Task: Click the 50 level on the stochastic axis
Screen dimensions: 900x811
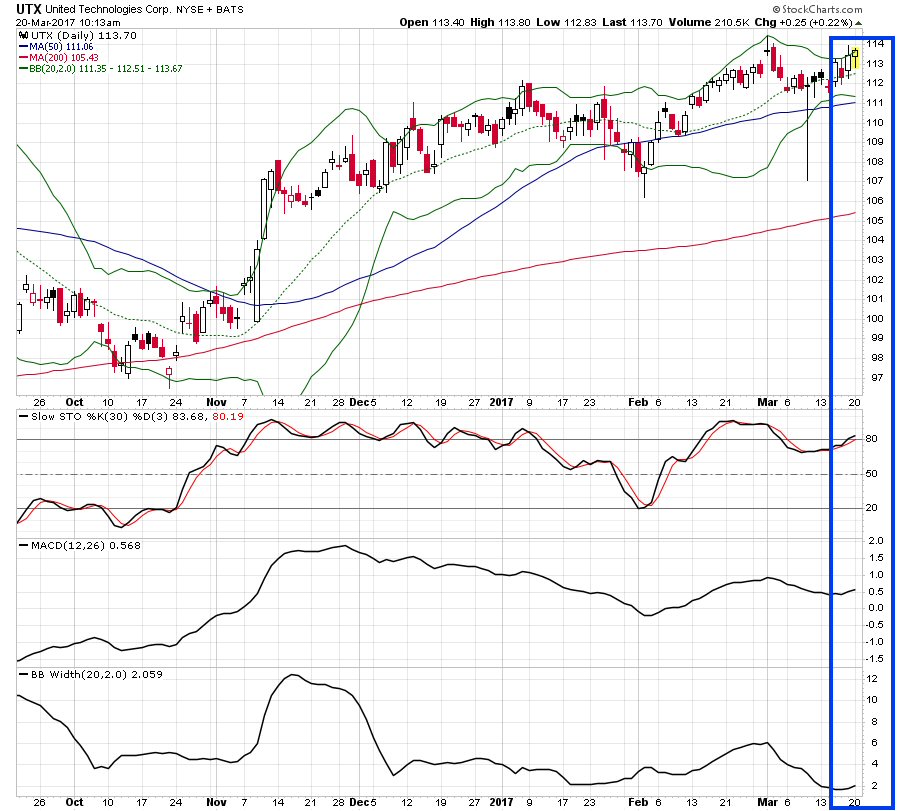Action: (871, 474)
